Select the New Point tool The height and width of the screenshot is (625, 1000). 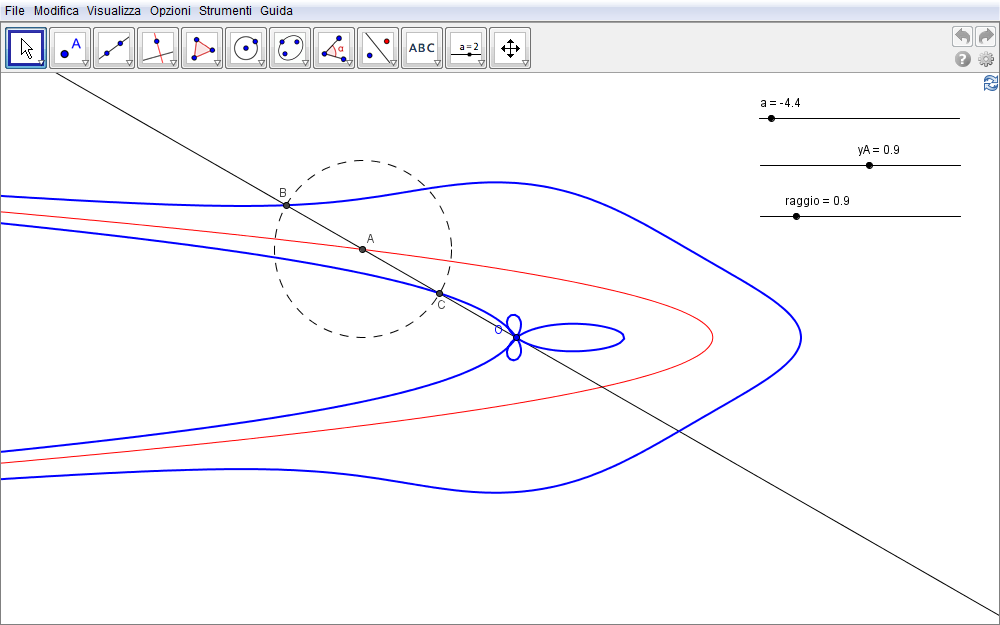pos(70,47)
